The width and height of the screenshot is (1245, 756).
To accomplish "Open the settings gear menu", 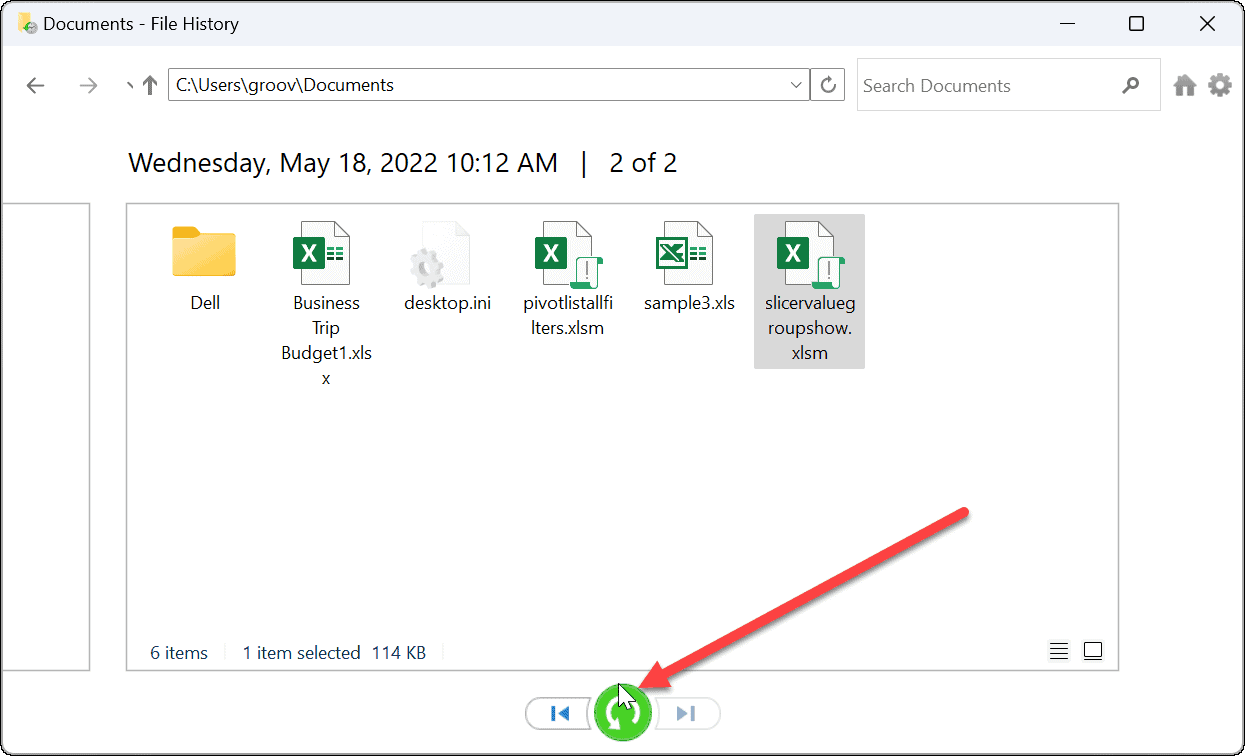I will coord(1220,85).
